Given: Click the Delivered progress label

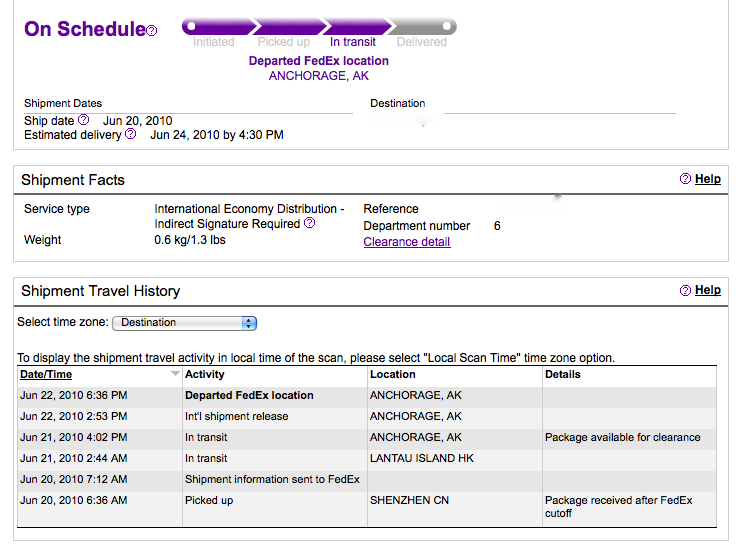Looking at the screenshot, I should (x=422, y=42).
